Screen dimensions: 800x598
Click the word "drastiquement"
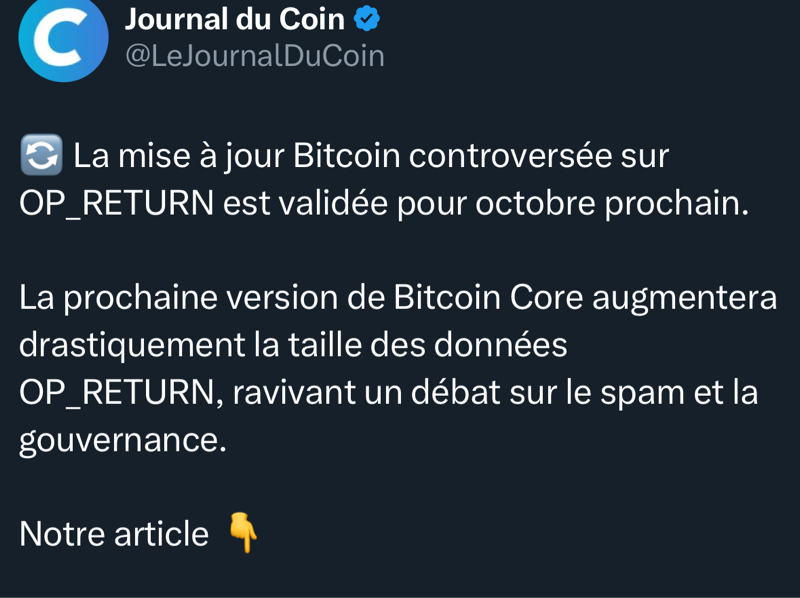[x=131, y=345]
